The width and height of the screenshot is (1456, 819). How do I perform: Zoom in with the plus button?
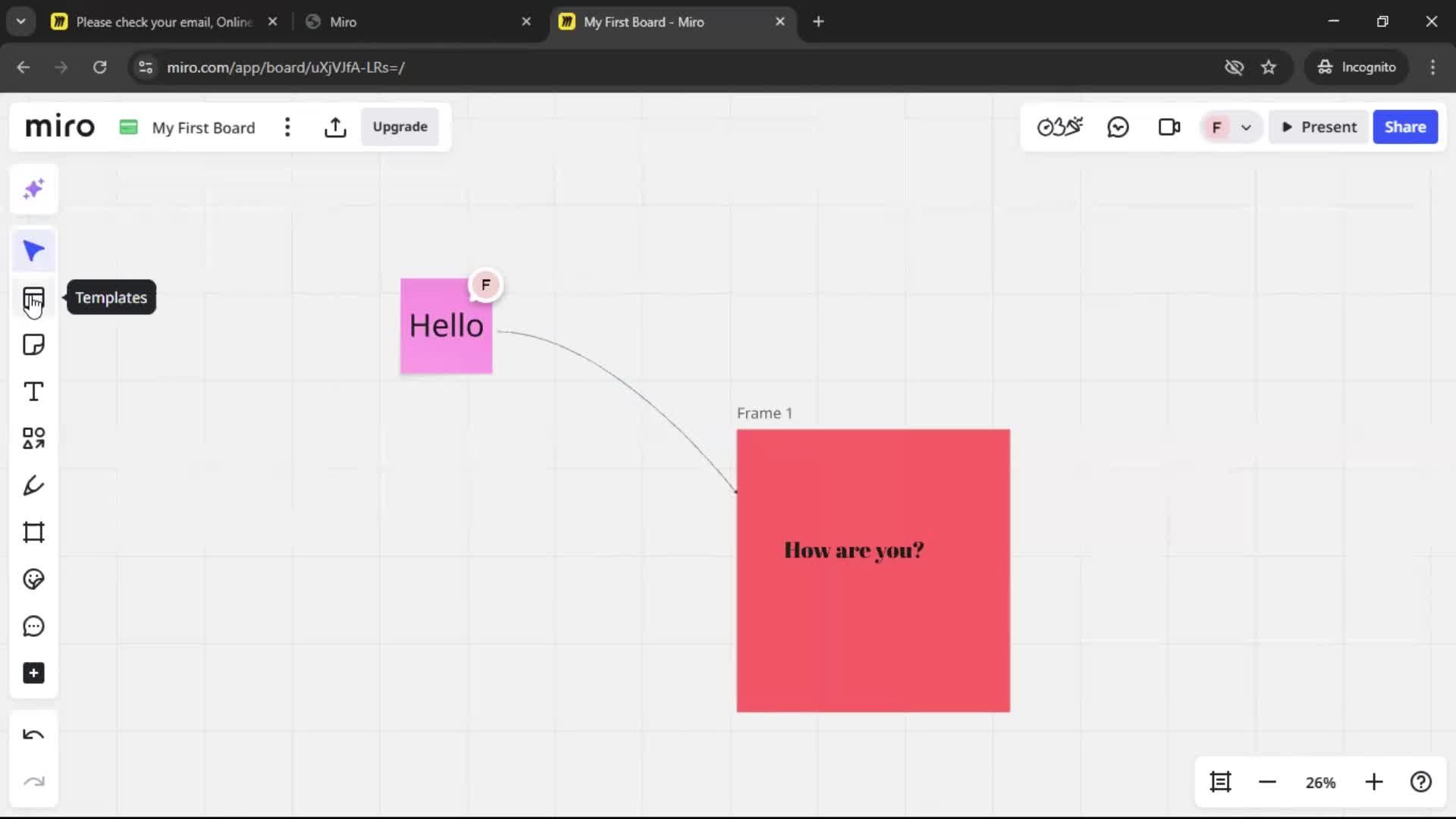click(x=1374, y=782)
